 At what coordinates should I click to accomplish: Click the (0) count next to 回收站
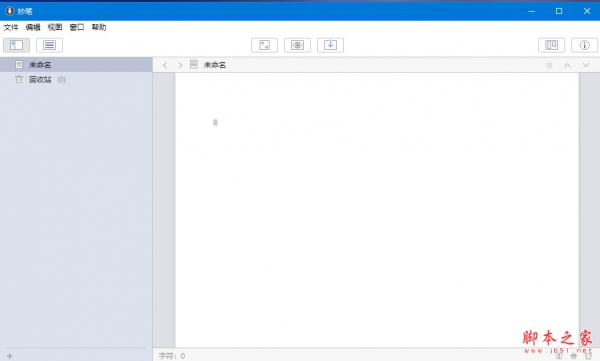click(62, 80)
